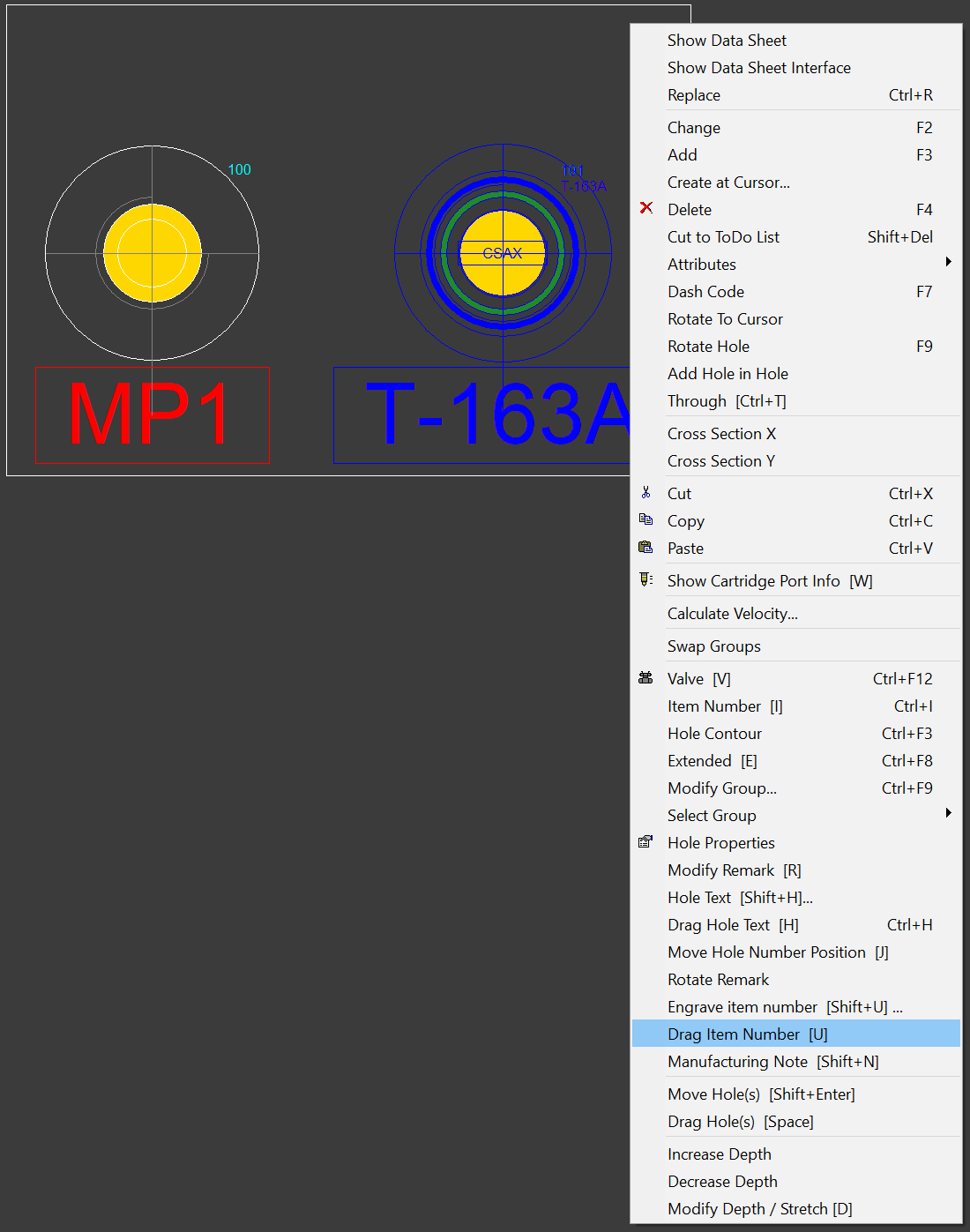Open Cross Section Y
The width and height of the screenshot is (970, 1232).
click(x=796, y=461)
